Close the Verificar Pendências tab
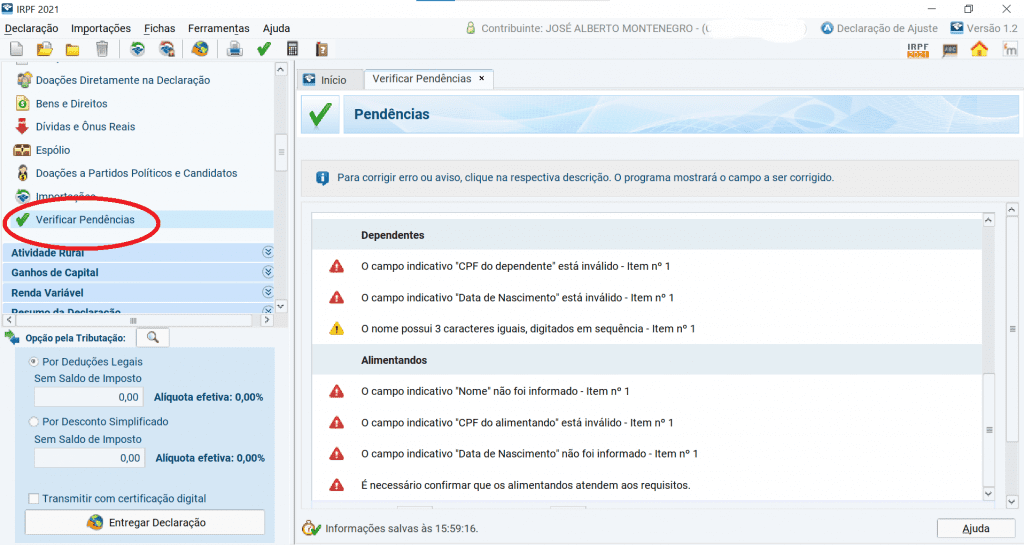The width and height of the screenshot is (1024, 545). [482, 78]
